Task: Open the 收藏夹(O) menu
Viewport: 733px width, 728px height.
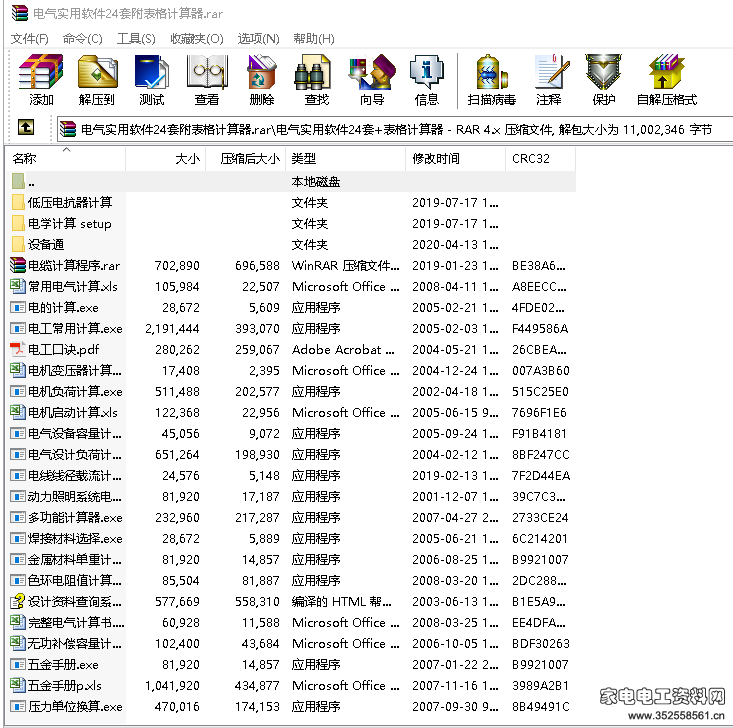Action: 196,38
